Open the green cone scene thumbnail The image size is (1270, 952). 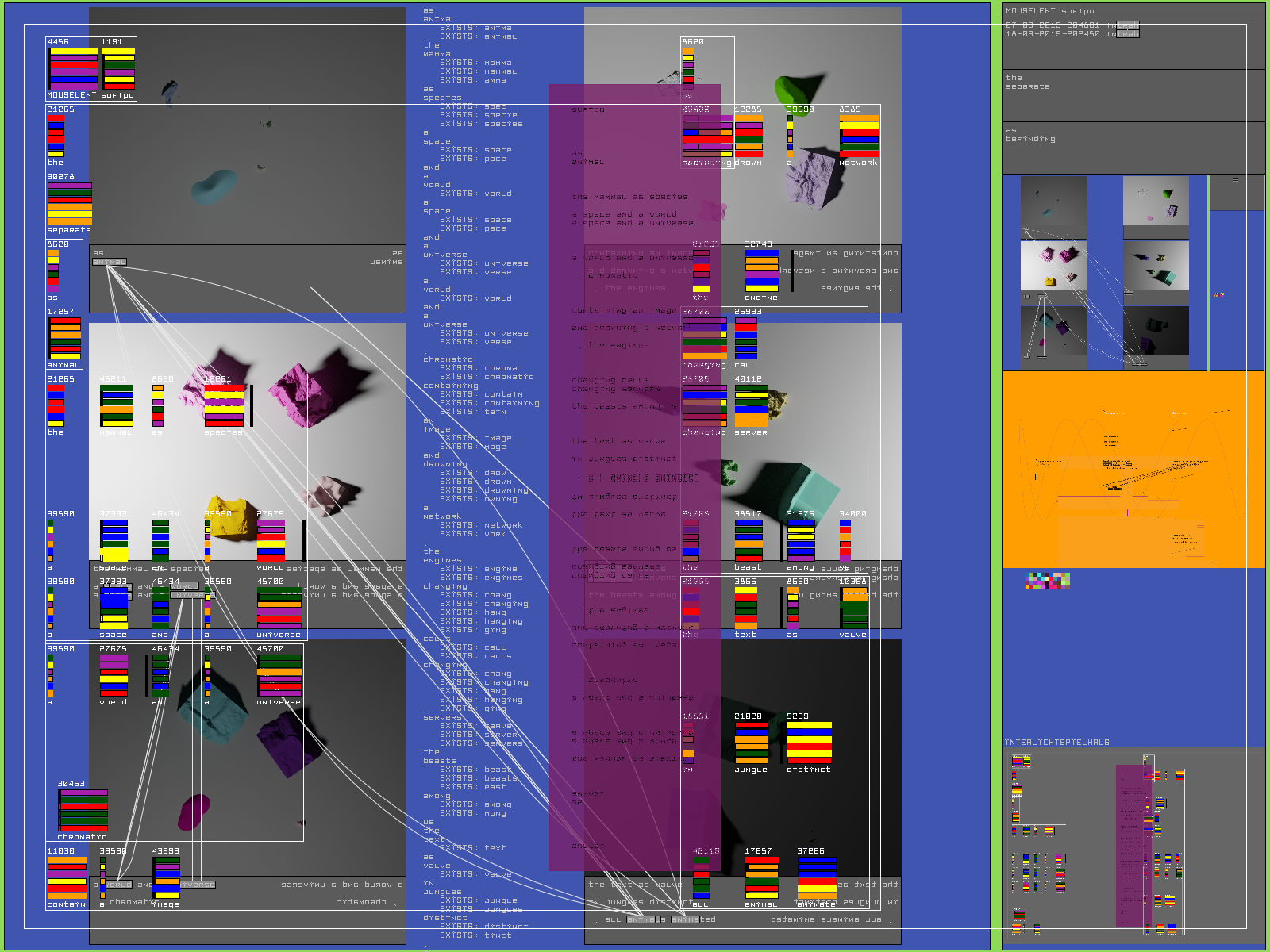point(1156,206)
